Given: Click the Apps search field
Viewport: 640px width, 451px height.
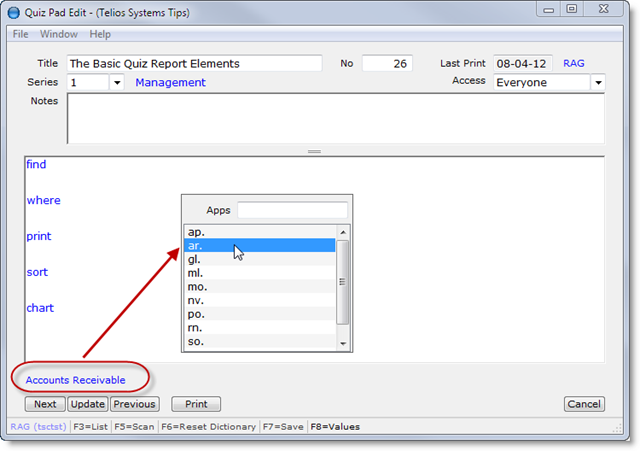Looking at the screenshot, I should 292,210.
